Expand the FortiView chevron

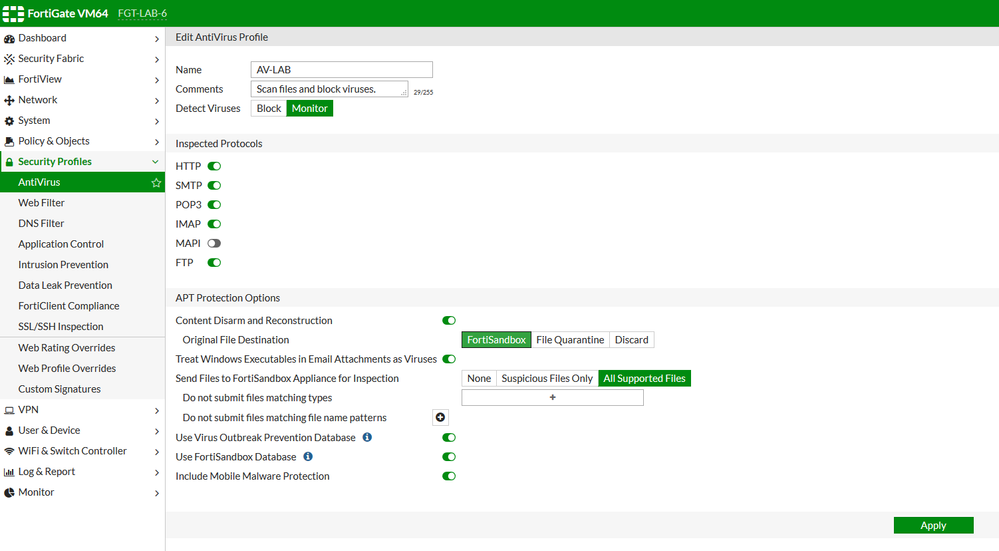click(157, 80)
